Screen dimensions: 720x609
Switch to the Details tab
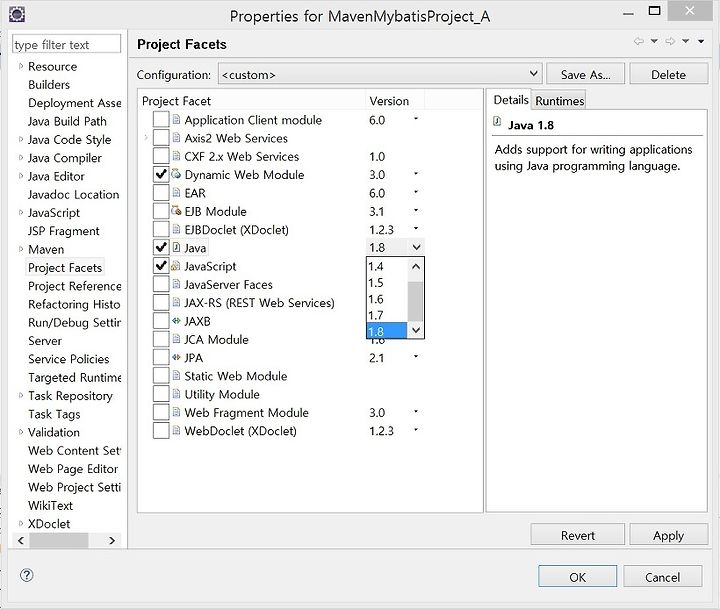511,100
